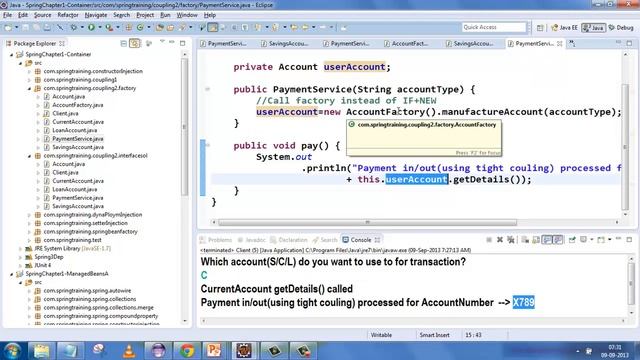Open Package Explorer view menu triangle
This screenshot has height=360, width=640.
coord(162,42)
